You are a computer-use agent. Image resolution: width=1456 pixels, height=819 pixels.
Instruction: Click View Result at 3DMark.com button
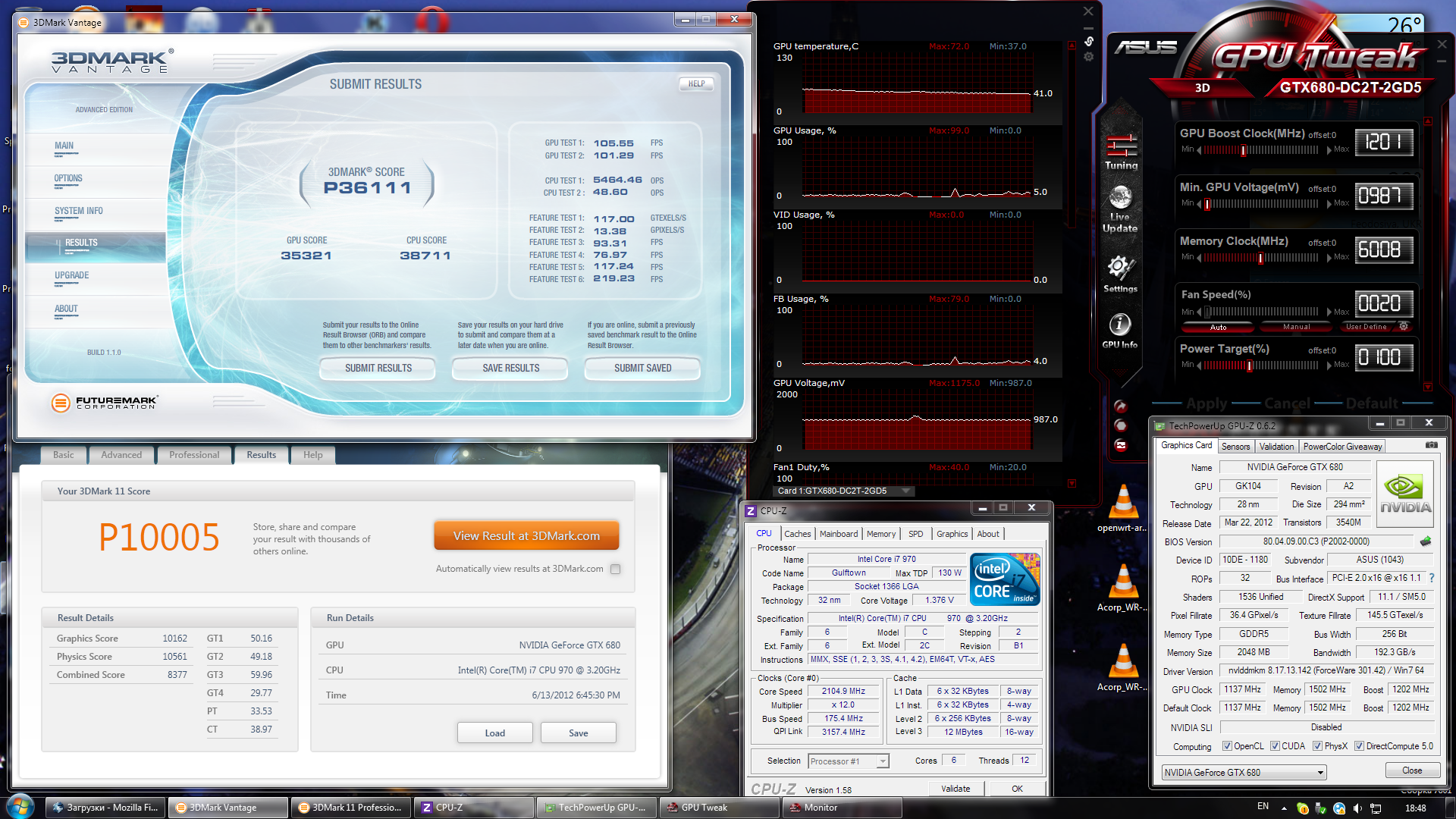click(x=526, y=535)
